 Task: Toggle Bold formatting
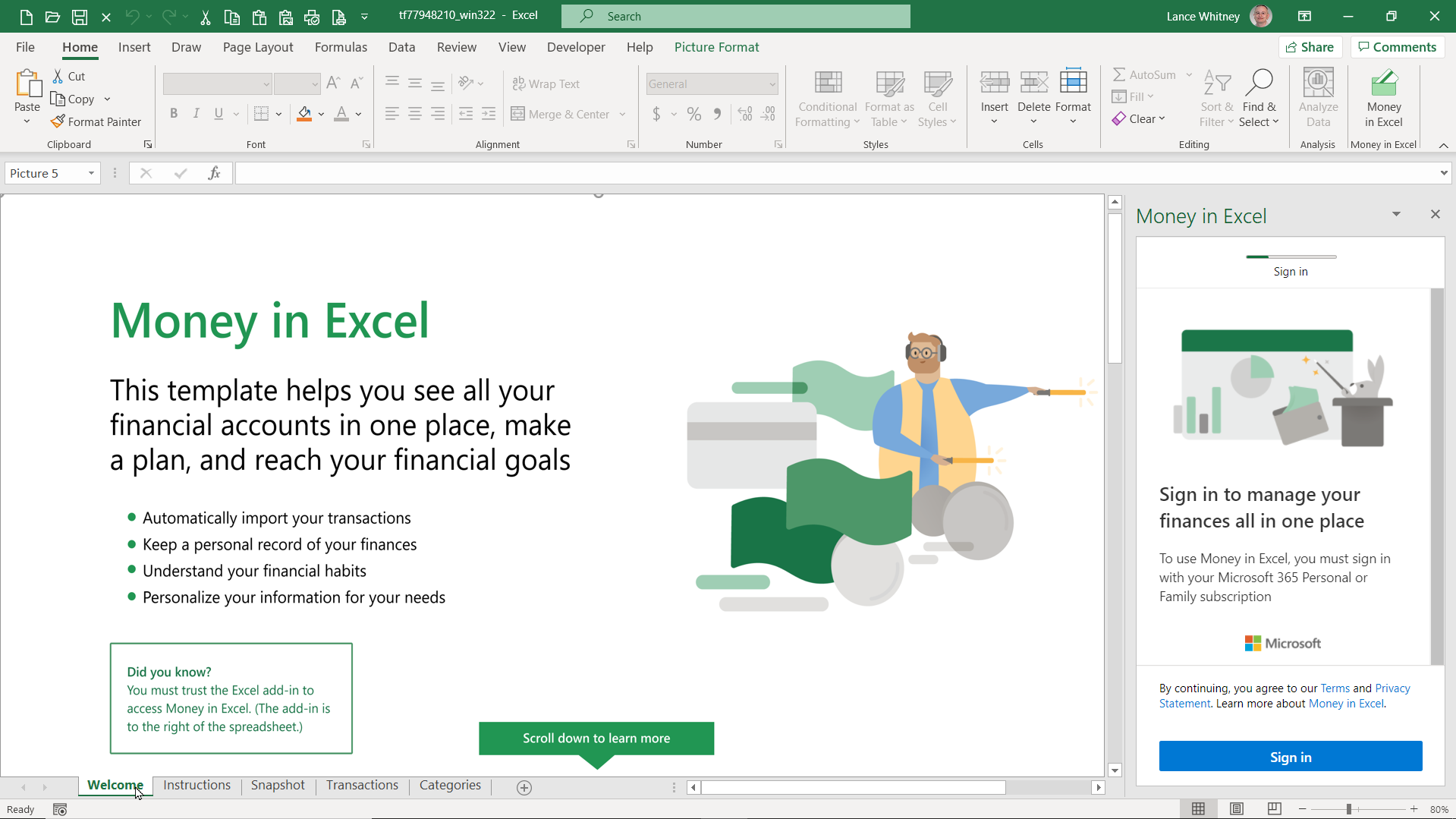click(174, 114)
